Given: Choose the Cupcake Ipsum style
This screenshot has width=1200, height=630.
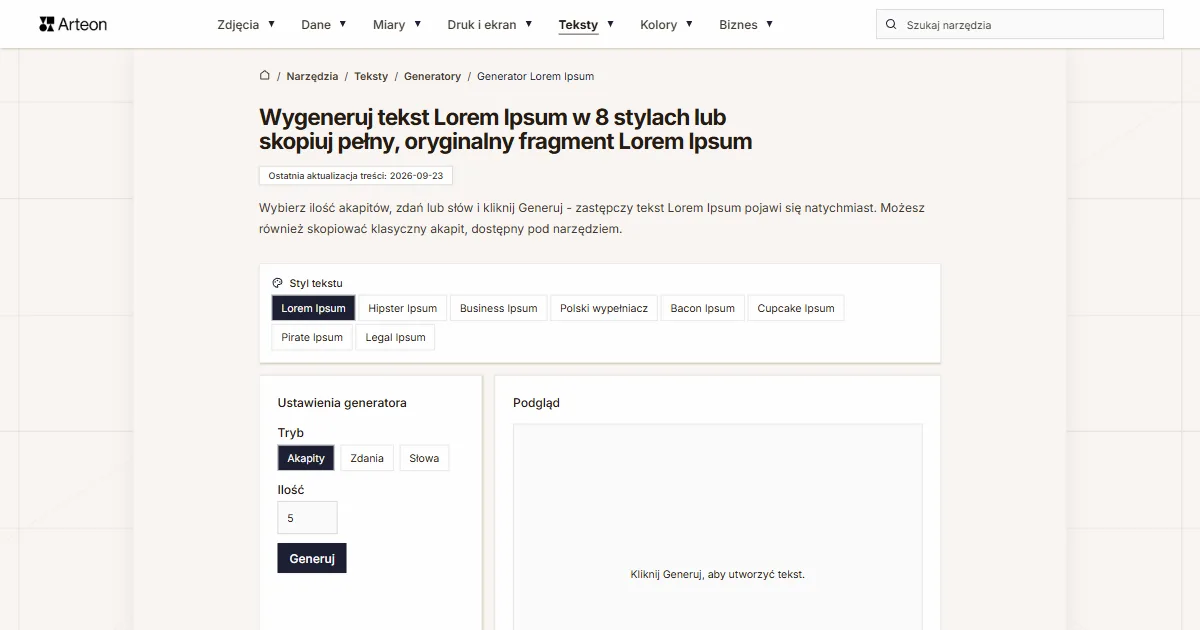Looking at the screenshot, I should click(796, 308).
